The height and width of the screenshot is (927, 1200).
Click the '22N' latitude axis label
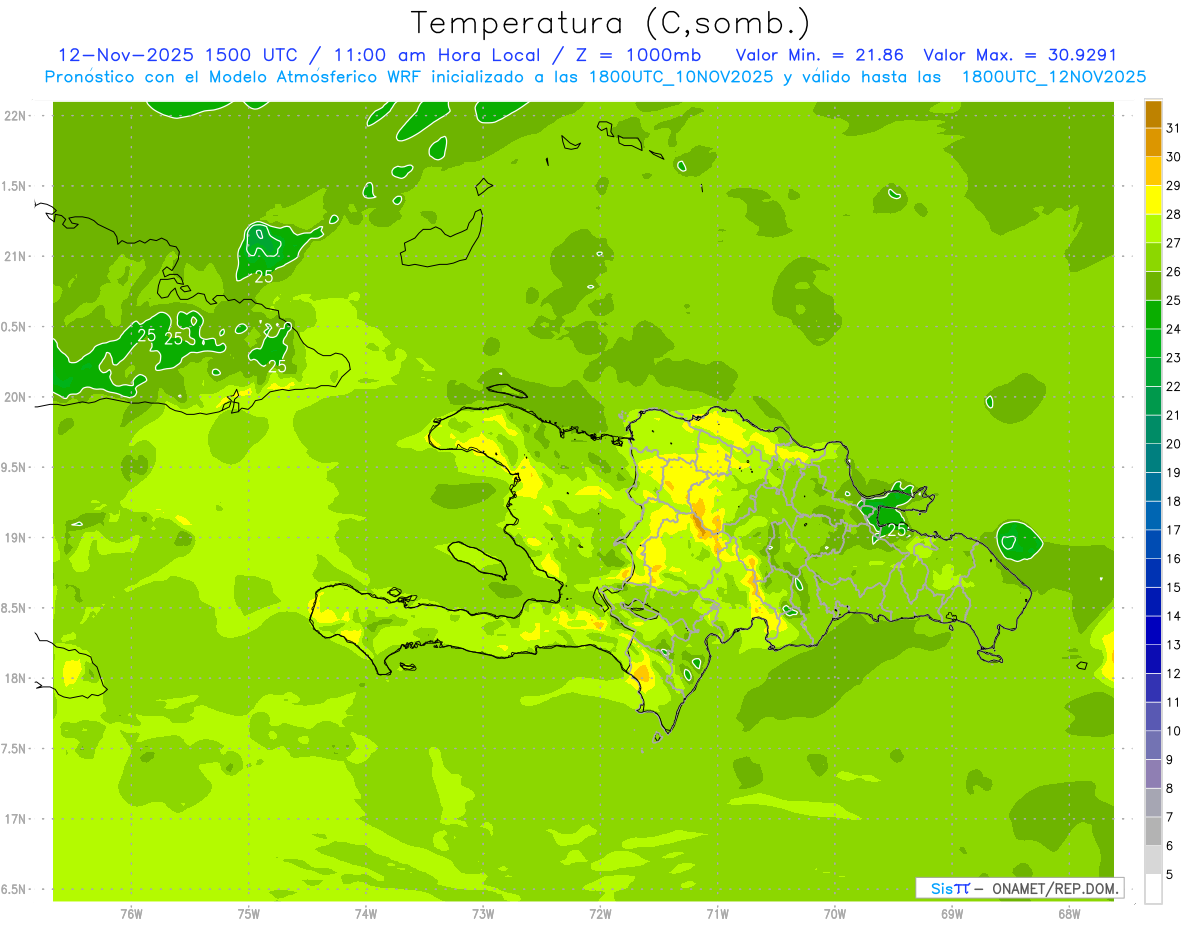[17, 116]
